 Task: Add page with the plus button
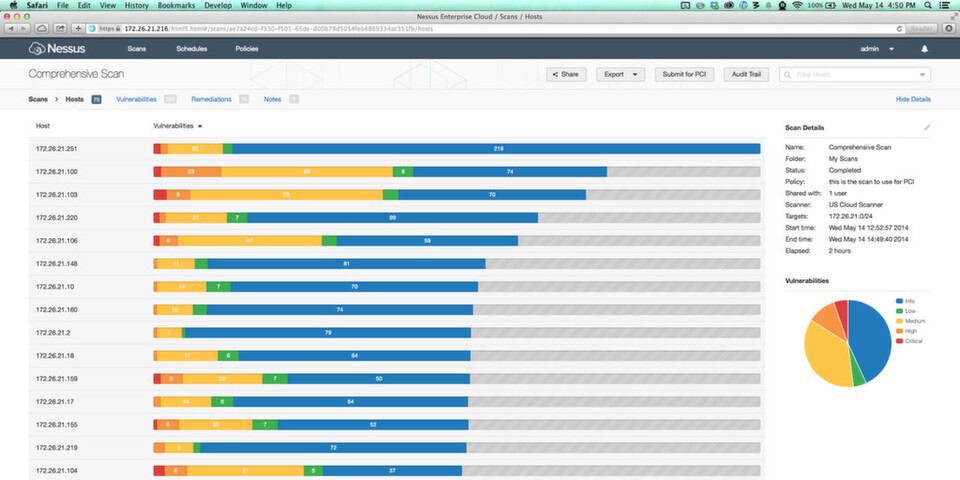78,28
